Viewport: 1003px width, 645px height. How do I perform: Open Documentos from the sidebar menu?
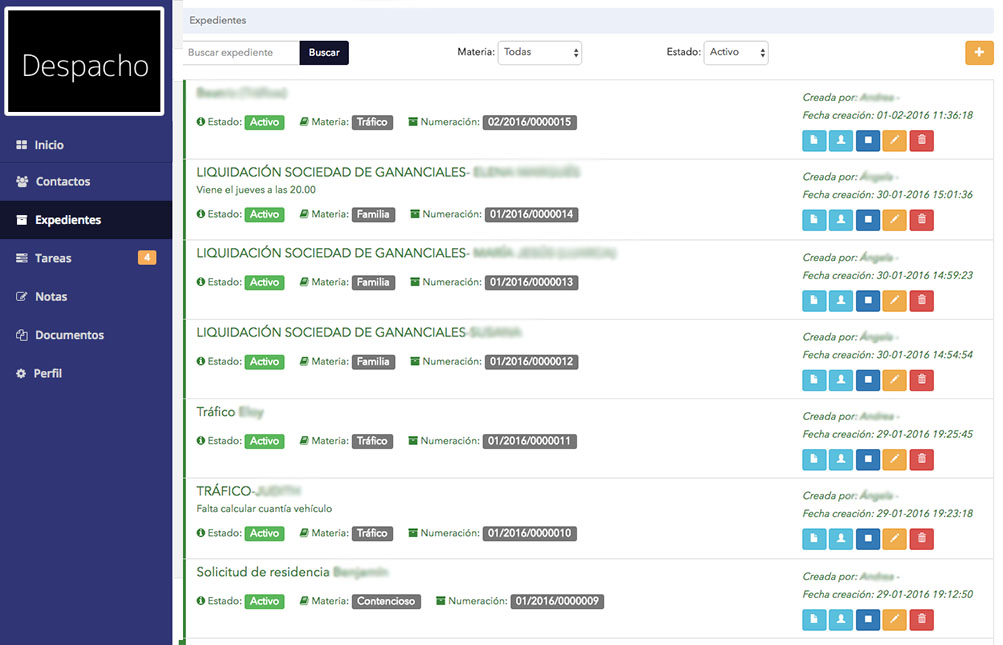point(69,335)
